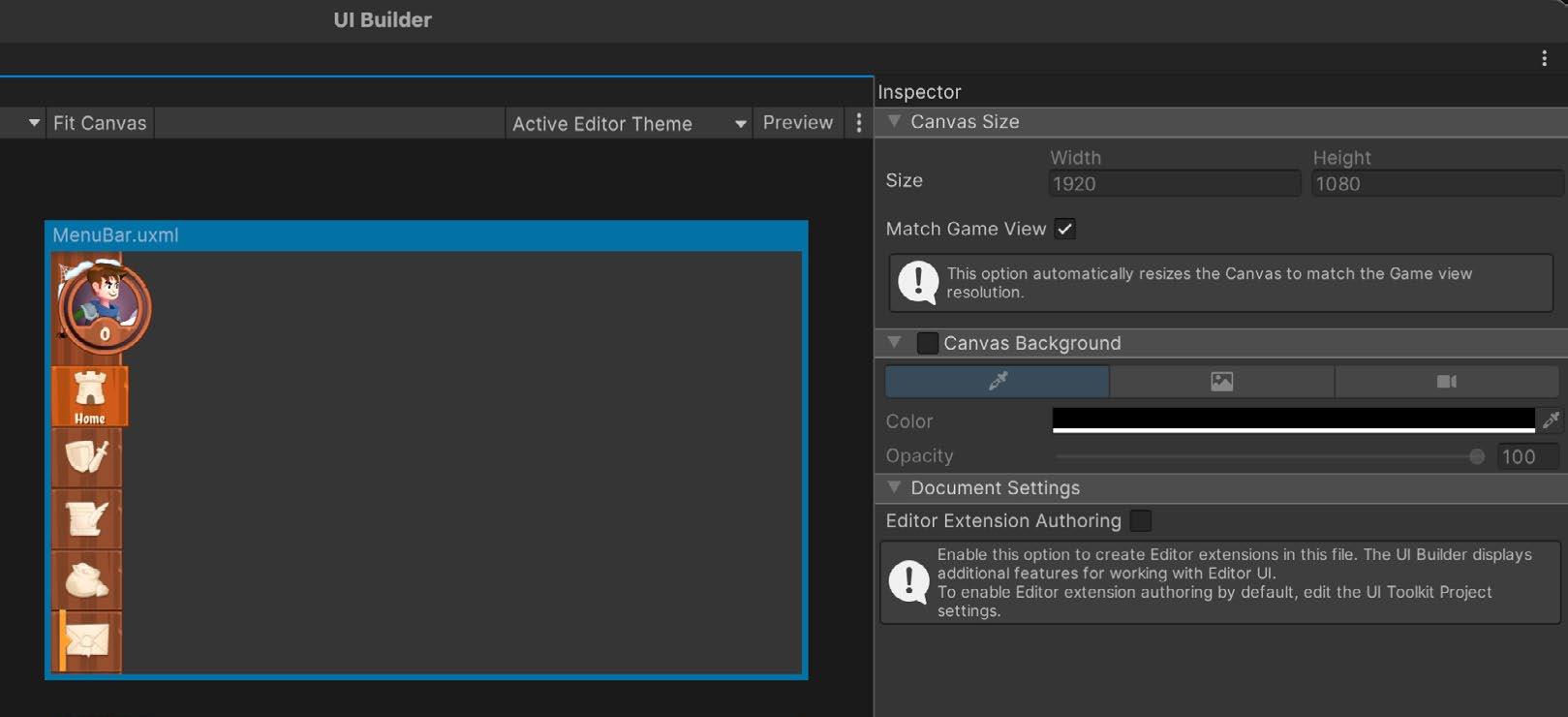Screen dimensions: 1568x717
Task: Select the Home castle menu icon
Action: pyautogui.click(x=89, y=396)
